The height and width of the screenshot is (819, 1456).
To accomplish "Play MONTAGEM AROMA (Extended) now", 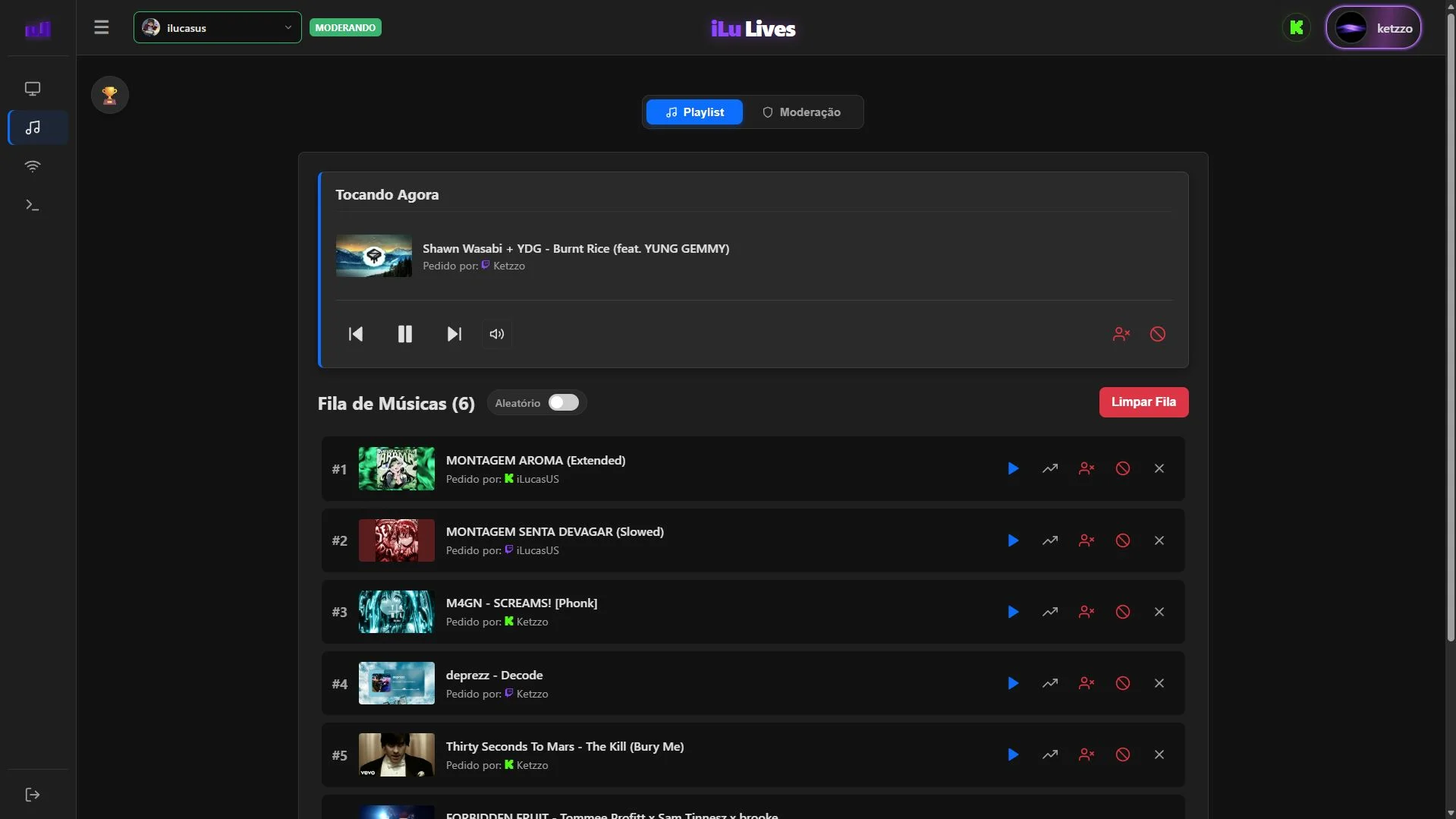I will (x=1013, y=468).
